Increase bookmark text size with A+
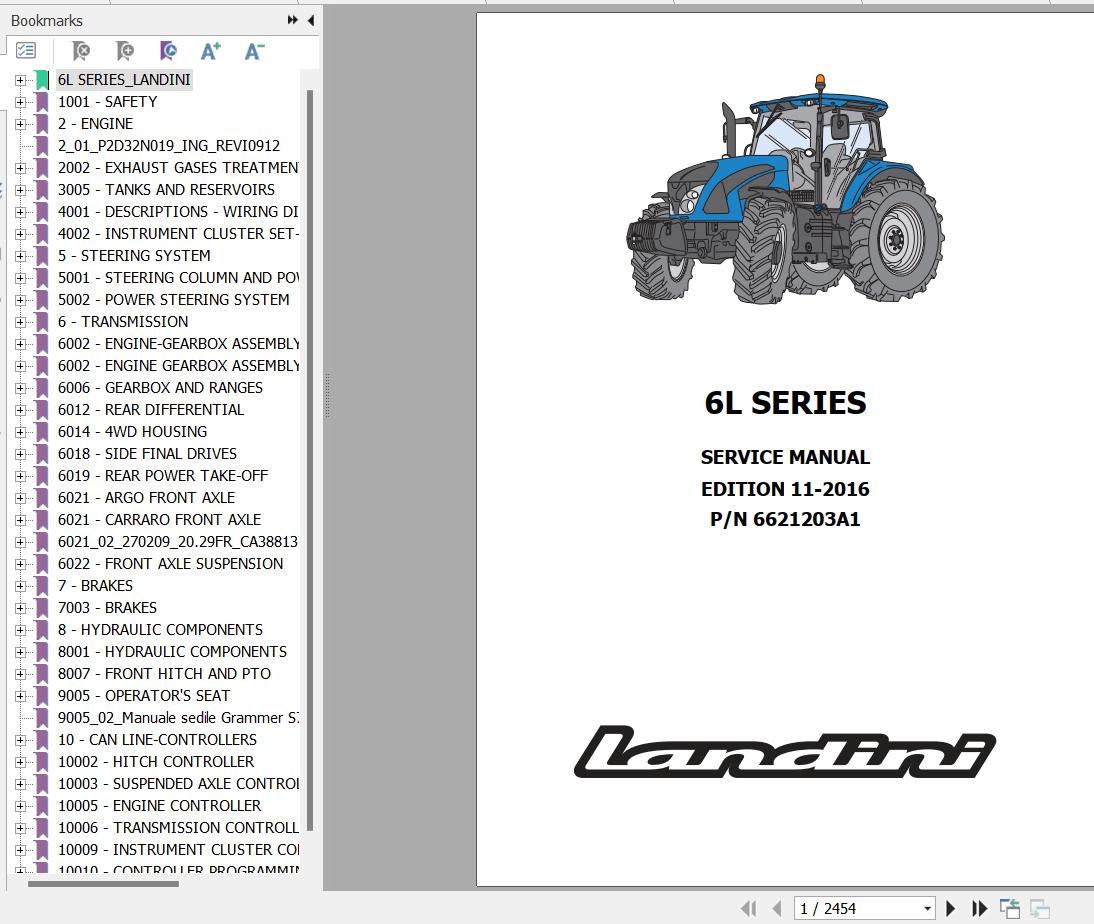This screenshot has width=1094, height=924. click(x=211, y=50)
